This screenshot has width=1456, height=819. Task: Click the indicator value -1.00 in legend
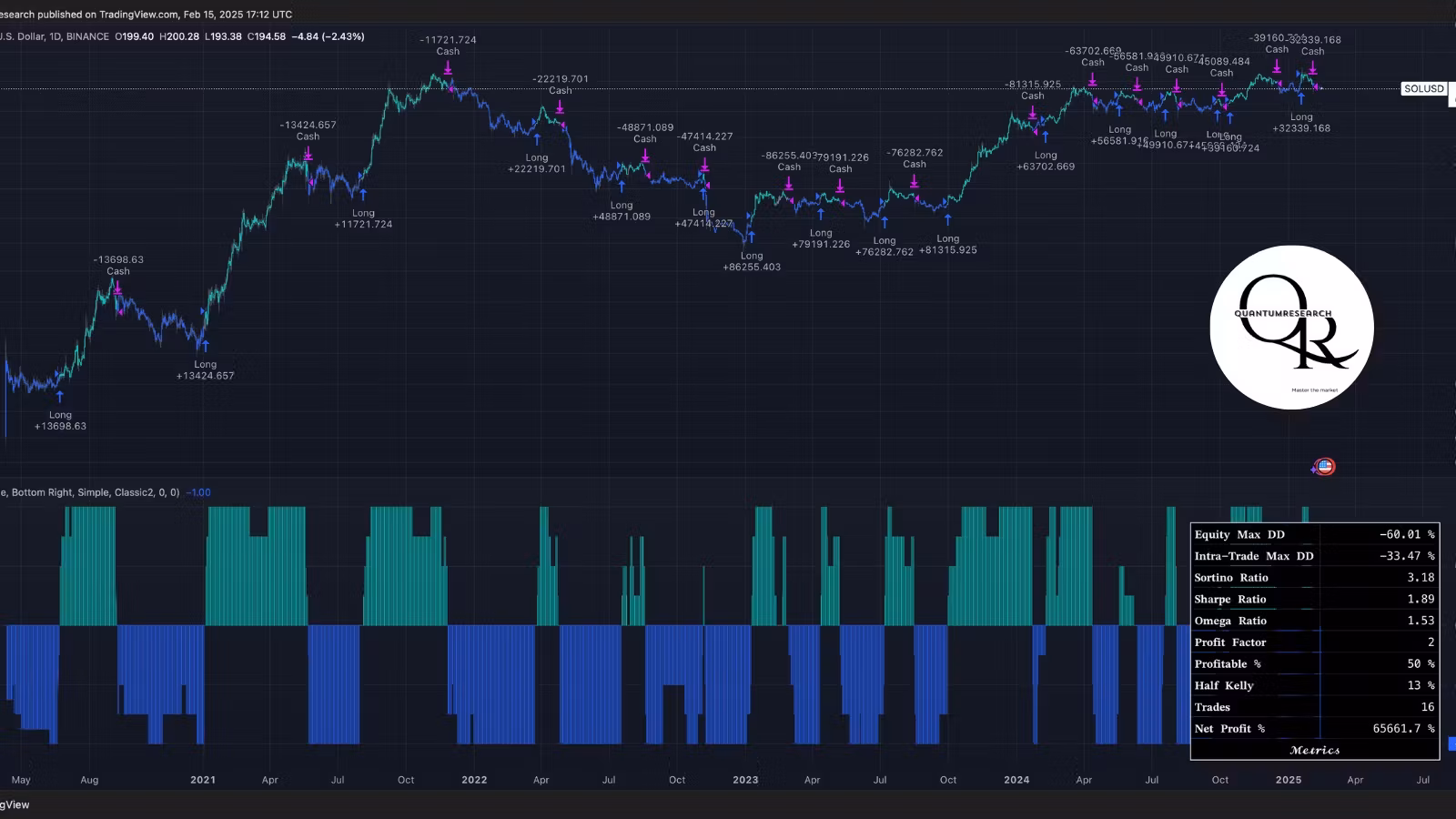pos(198,492)
